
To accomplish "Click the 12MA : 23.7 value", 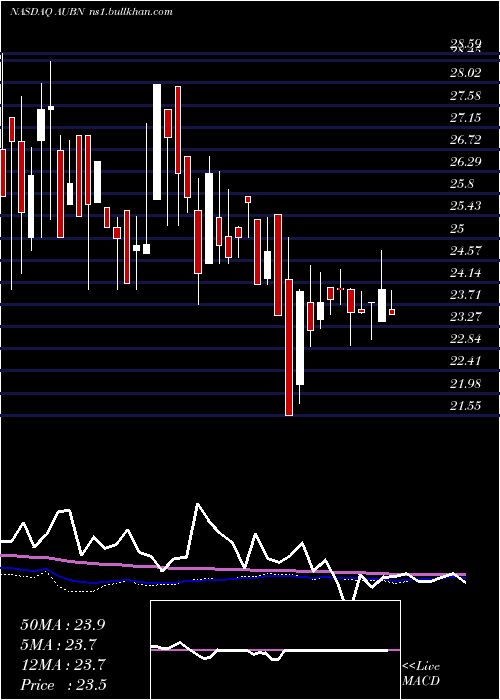I will [x=62, y=665].
